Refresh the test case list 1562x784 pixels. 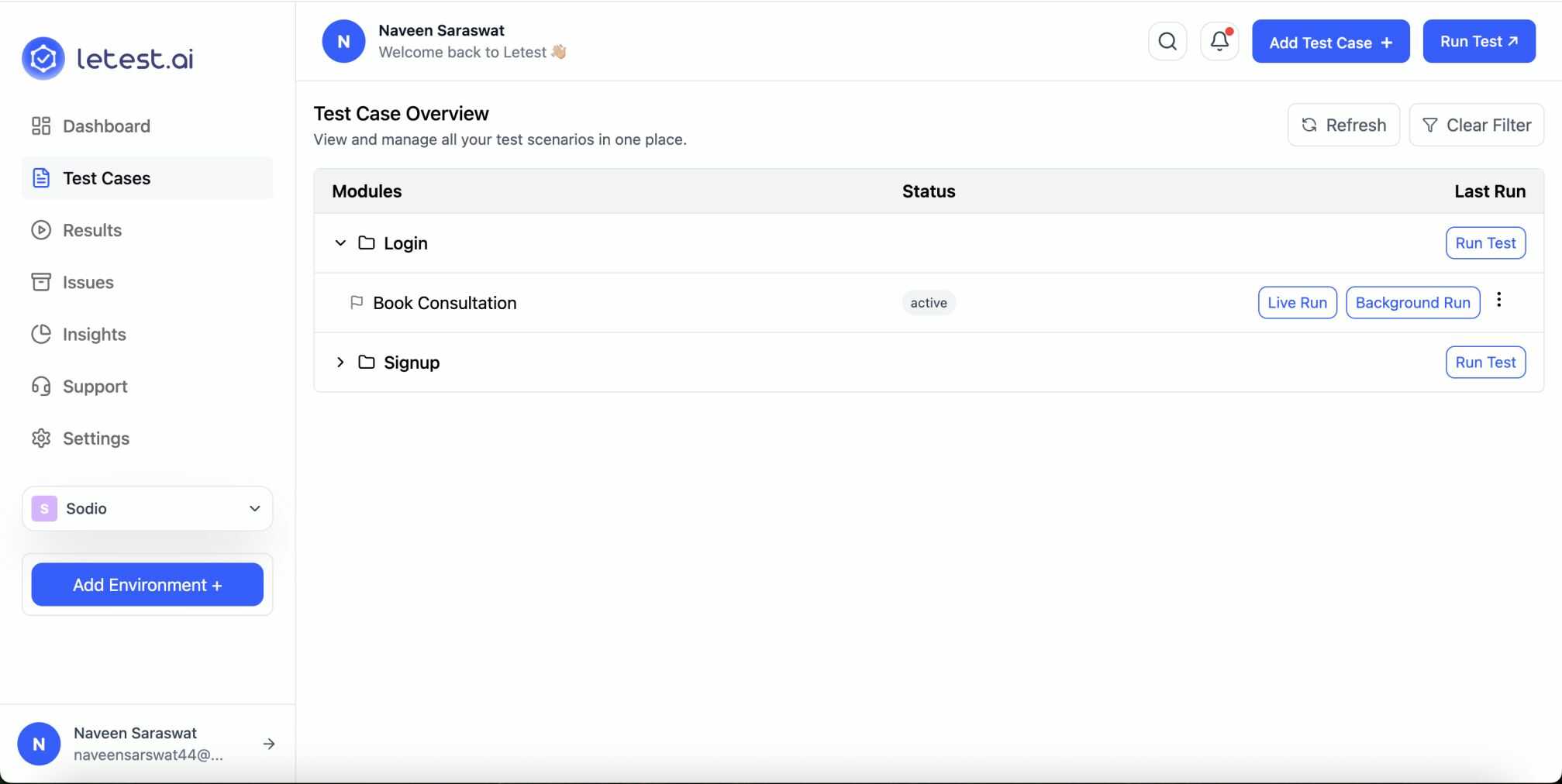1343,126
